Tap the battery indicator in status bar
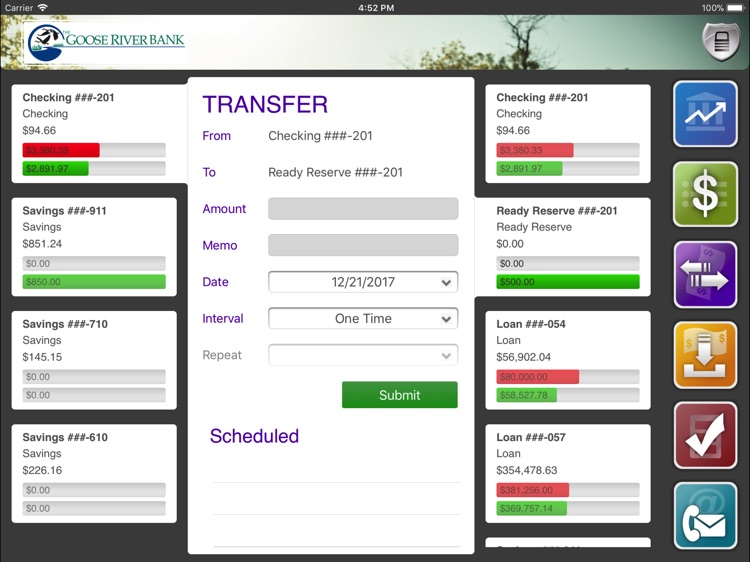The height and width of the screenshot is (562, 750). click(735, 8)
